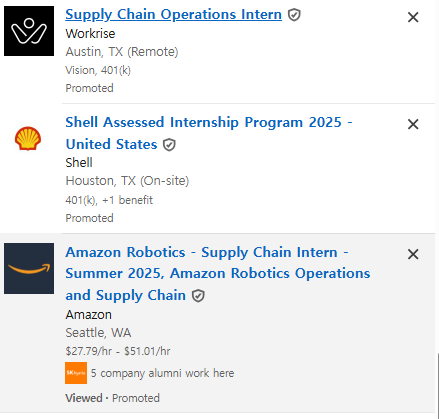Viewport: 439px width, 419px height.
Task: Open Shell Assessed Internship Program 2025 listing
Action: pyautogui.click(x=209, y=133)
